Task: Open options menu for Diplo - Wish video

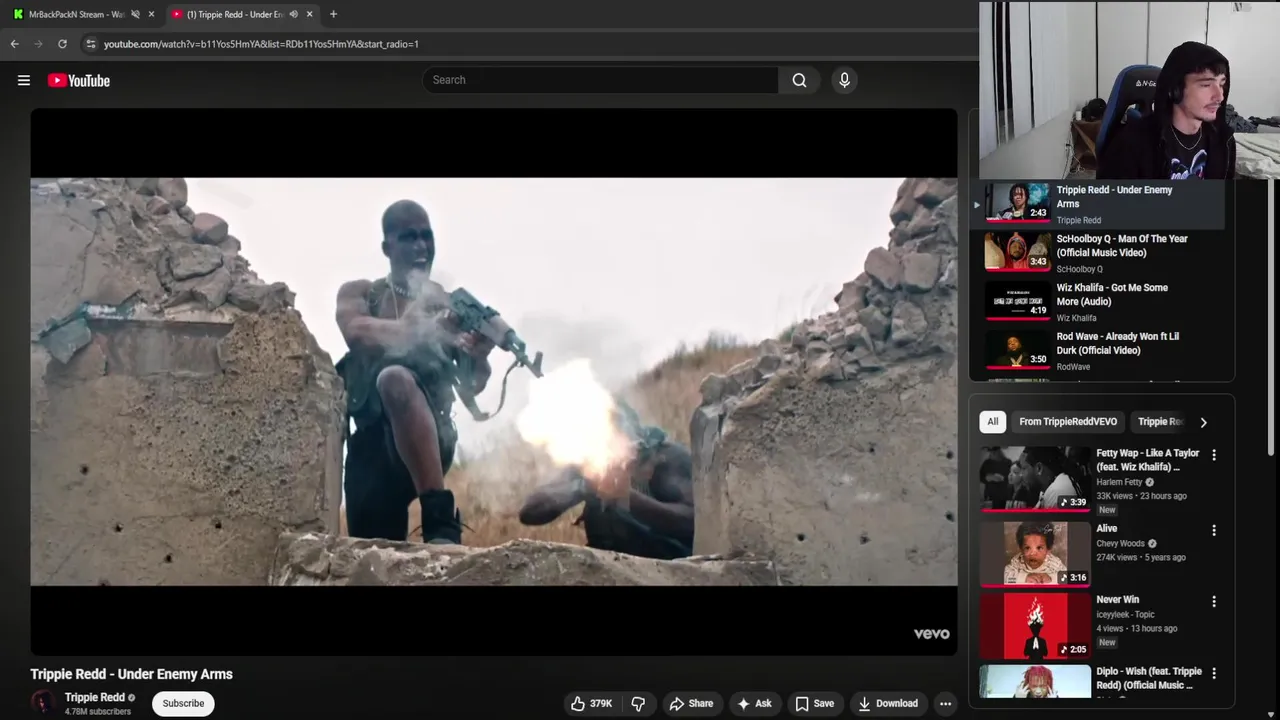Action: click(x=1214, y=674)
